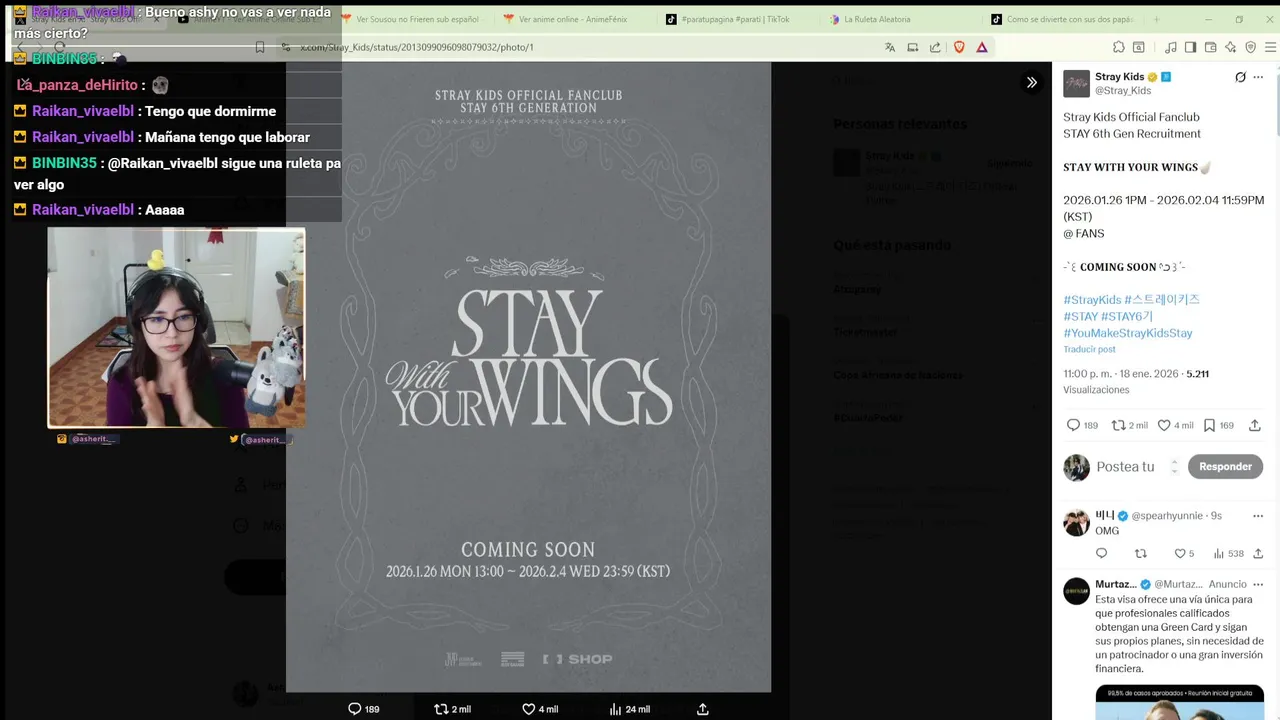
Task: Open the Brave Shields lion icon
Action: coord(959,47)
